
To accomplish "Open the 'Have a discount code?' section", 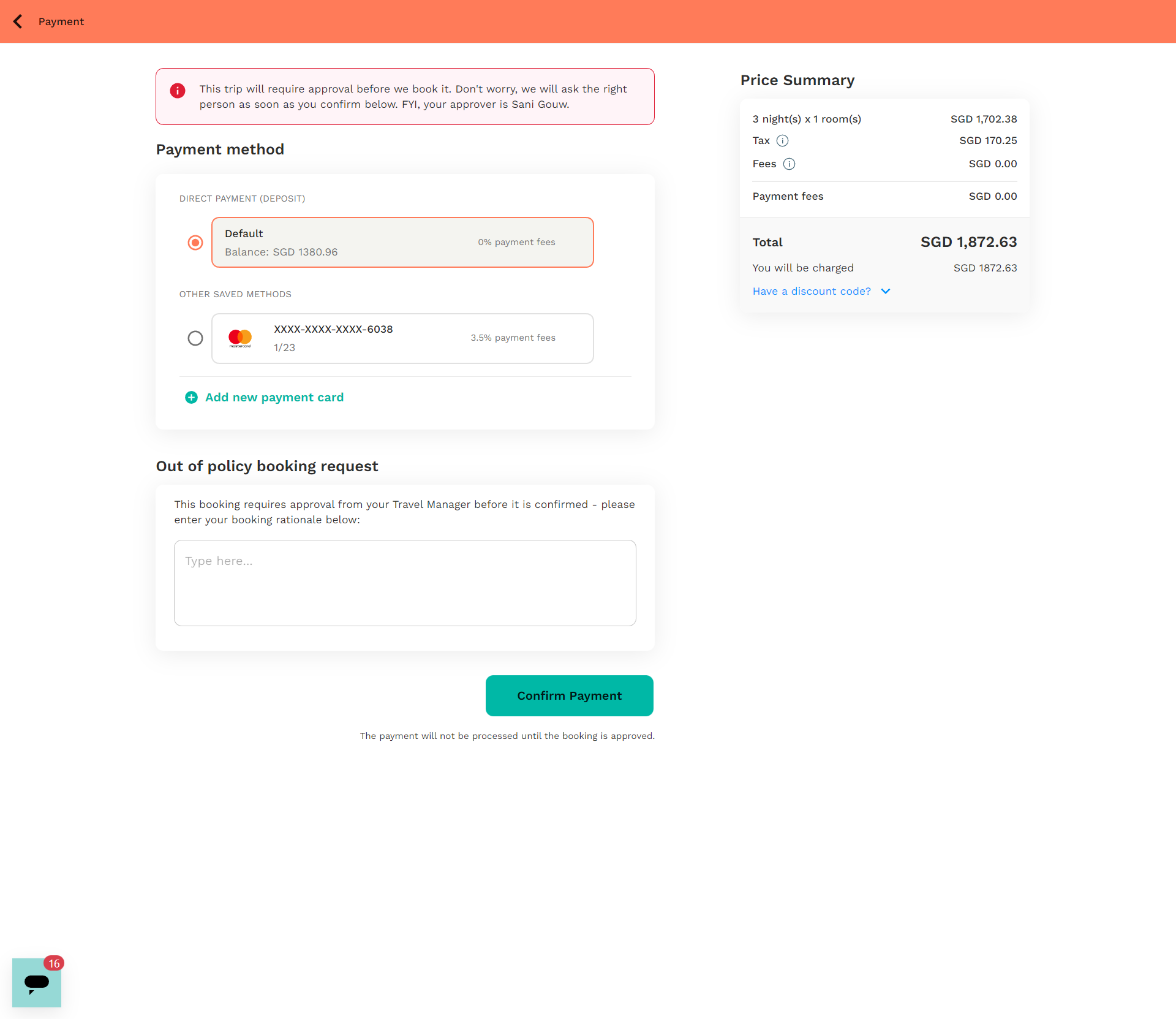I will (812, 292).
